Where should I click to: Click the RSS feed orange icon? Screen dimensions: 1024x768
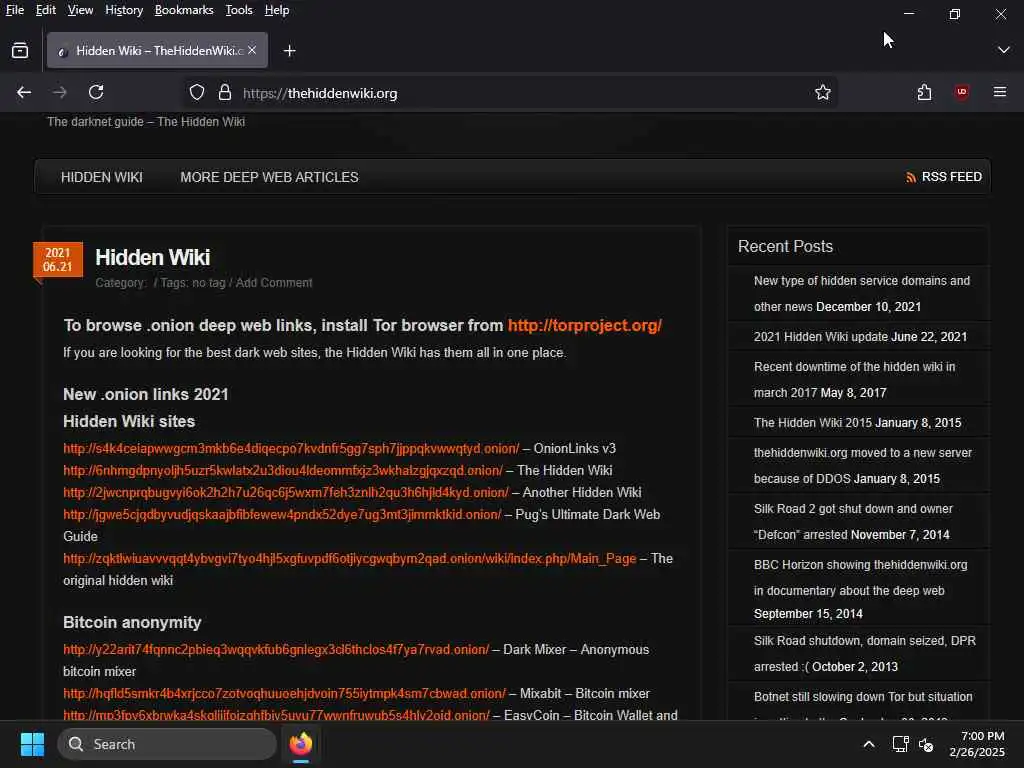(x=910, y=178)
